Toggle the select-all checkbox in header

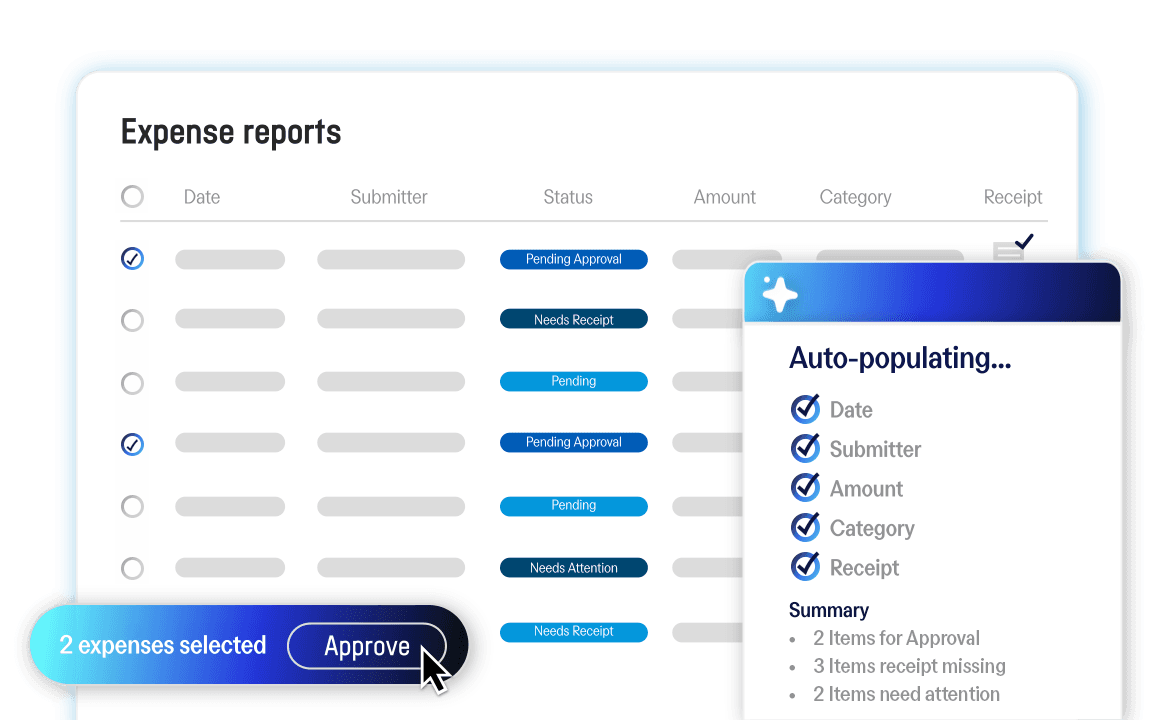point(132,196)
